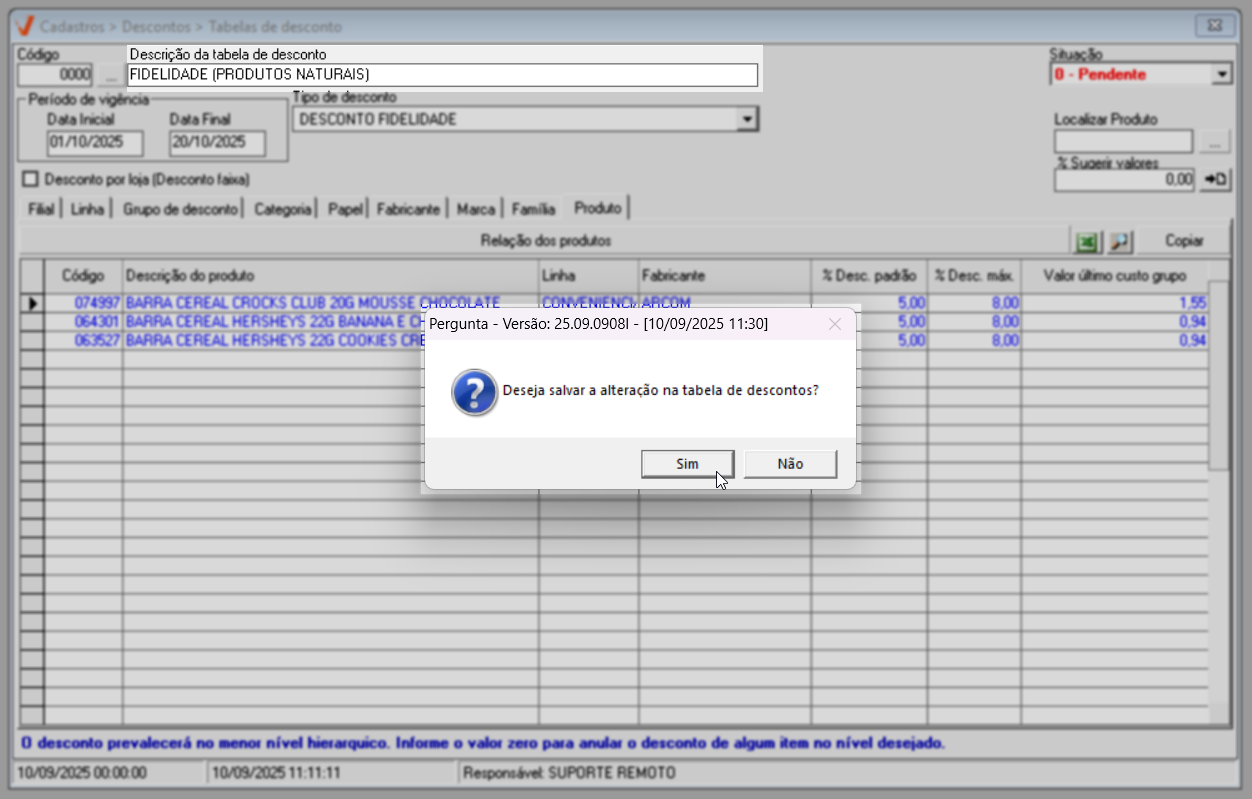Click the product search magnifier icon
Image resolution: width=1252 pixels, height=799 pixels.
[1120, 241]
